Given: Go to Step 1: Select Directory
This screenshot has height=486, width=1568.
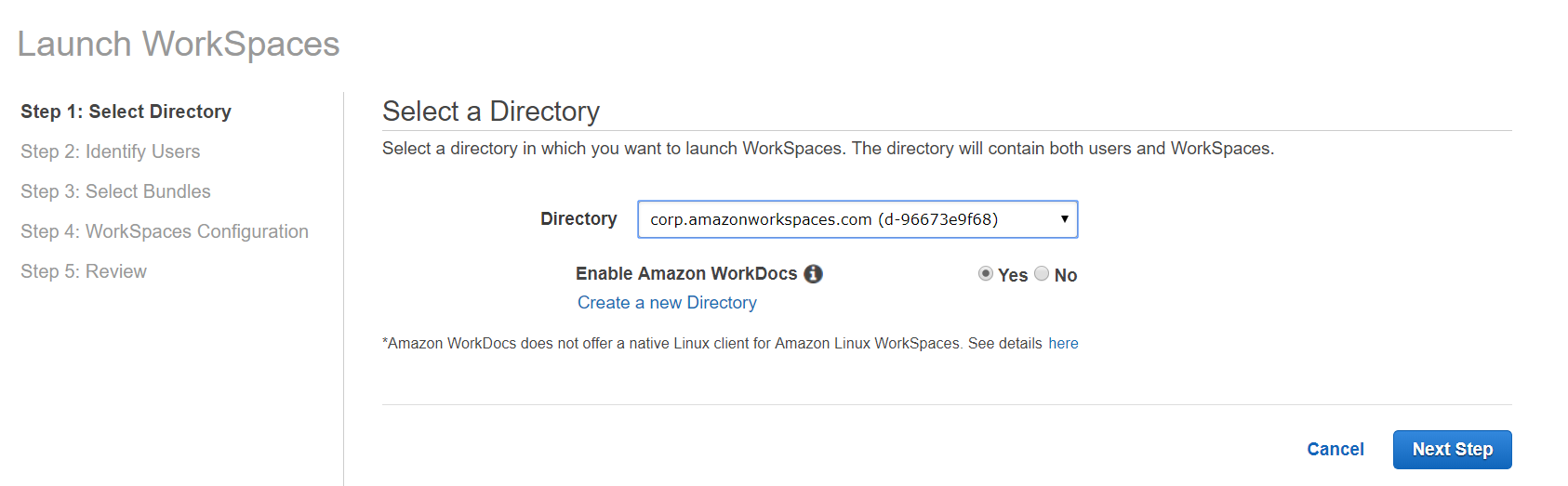Looking at the screenshot, I should (x=126, y=112).
